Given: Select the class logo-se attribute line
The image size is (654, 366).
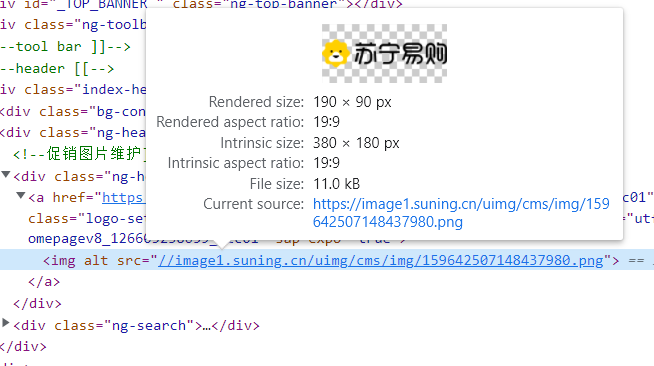Looking at the screenshot, I should pos(87,218).
